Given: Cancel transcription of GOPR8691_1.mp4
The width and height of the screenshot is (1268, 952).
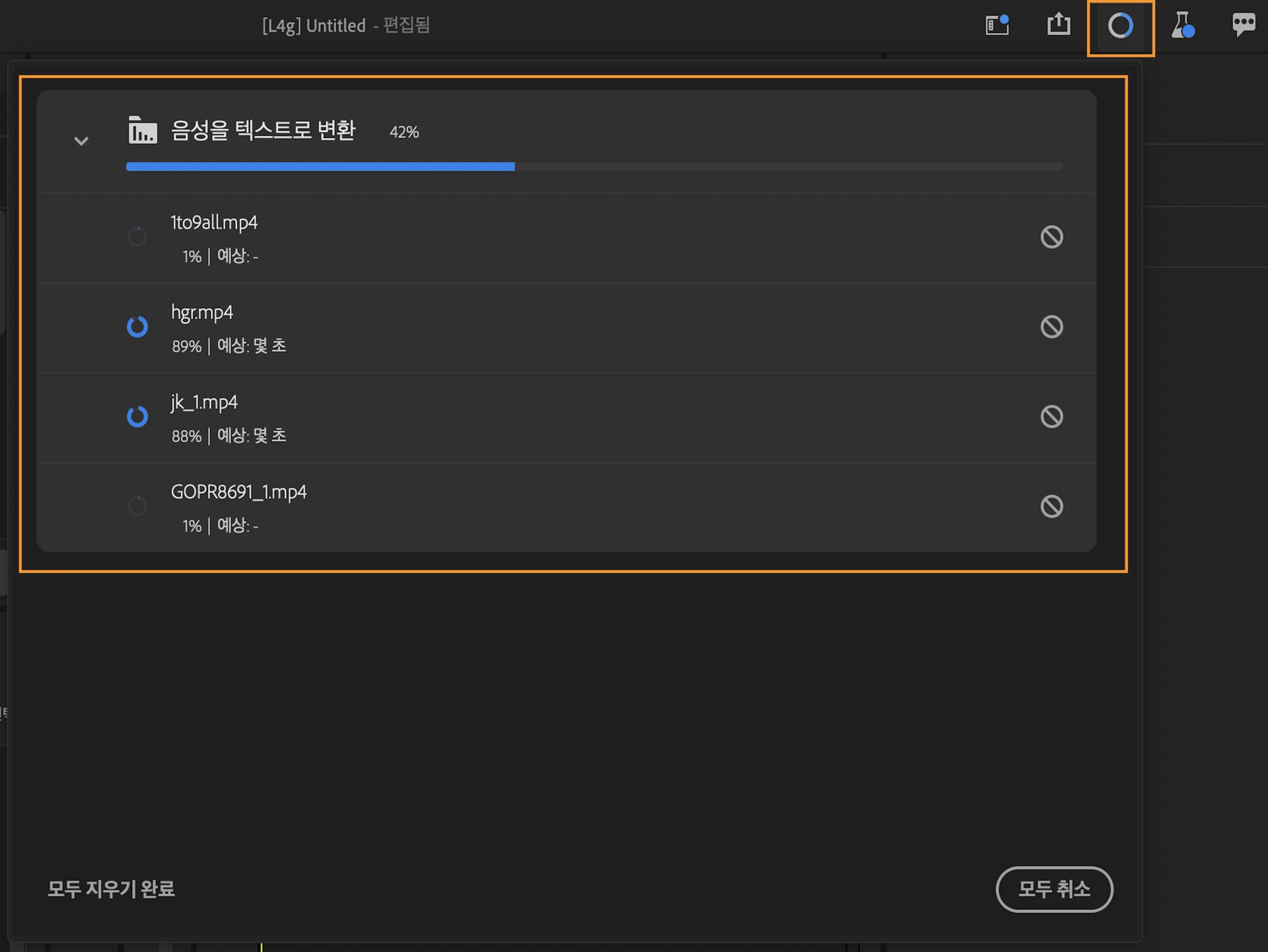Looking at the screenshot, I should (x=1052, y=506).
